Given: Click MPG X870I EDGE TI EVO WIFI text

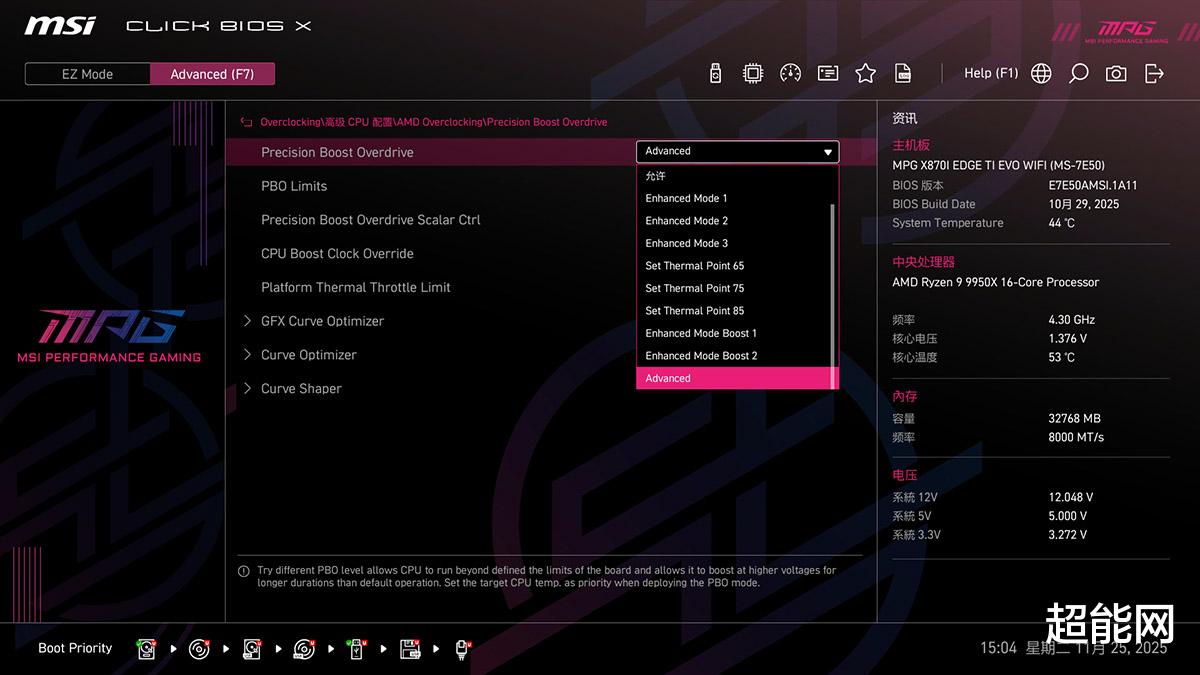Looking at the screenshot, I should [998, 165].
